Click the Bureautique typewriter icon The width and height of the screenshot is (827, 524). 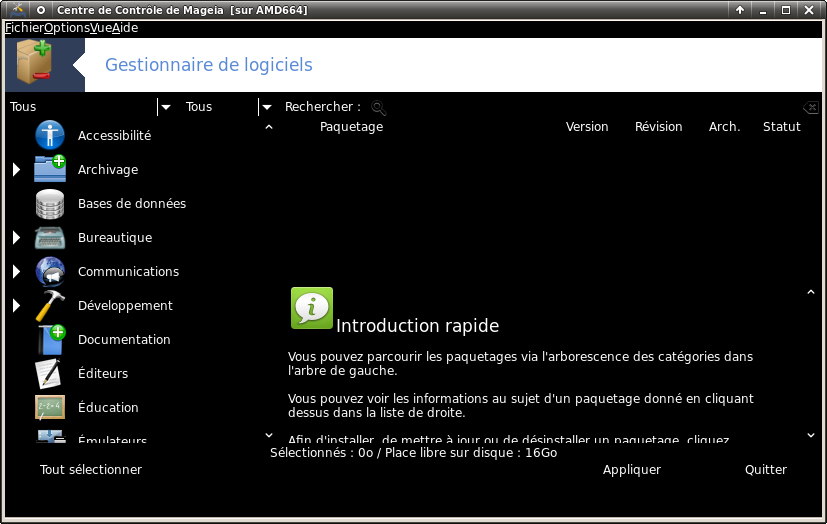[x=50, y=237]
